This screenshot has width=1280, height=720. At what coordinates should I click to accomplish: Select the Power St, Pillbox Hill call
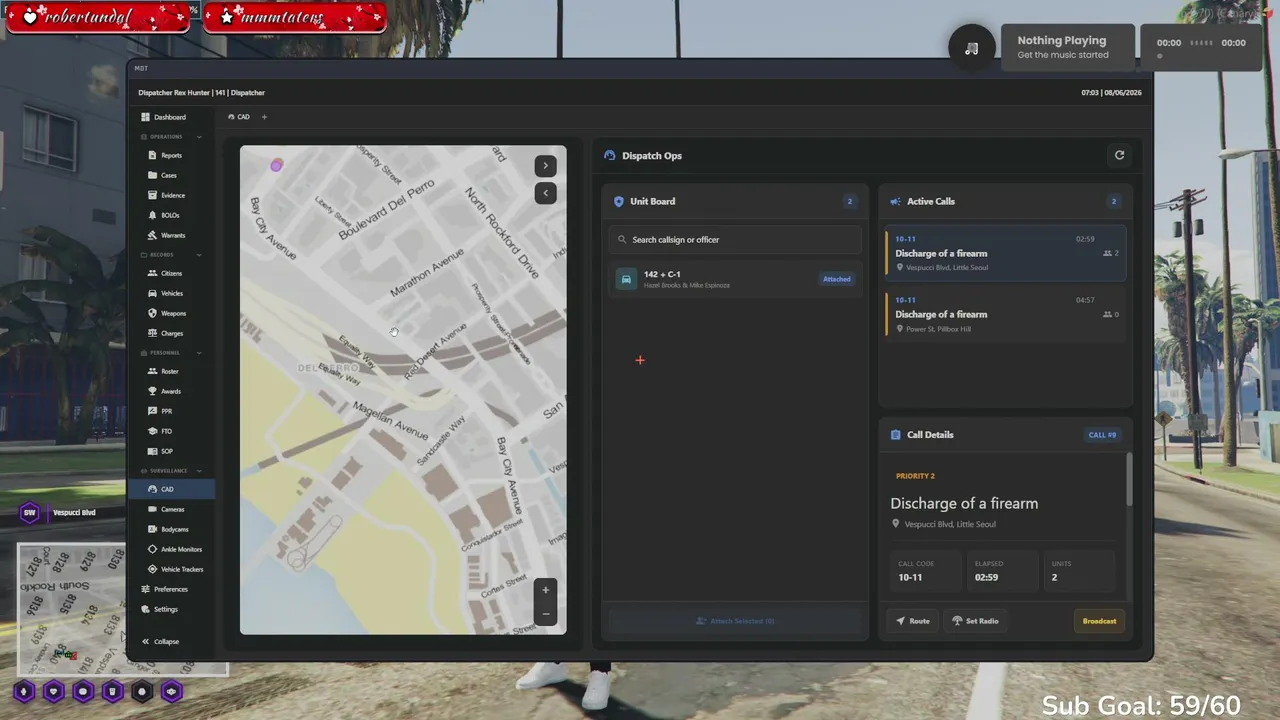[1005, 314]
